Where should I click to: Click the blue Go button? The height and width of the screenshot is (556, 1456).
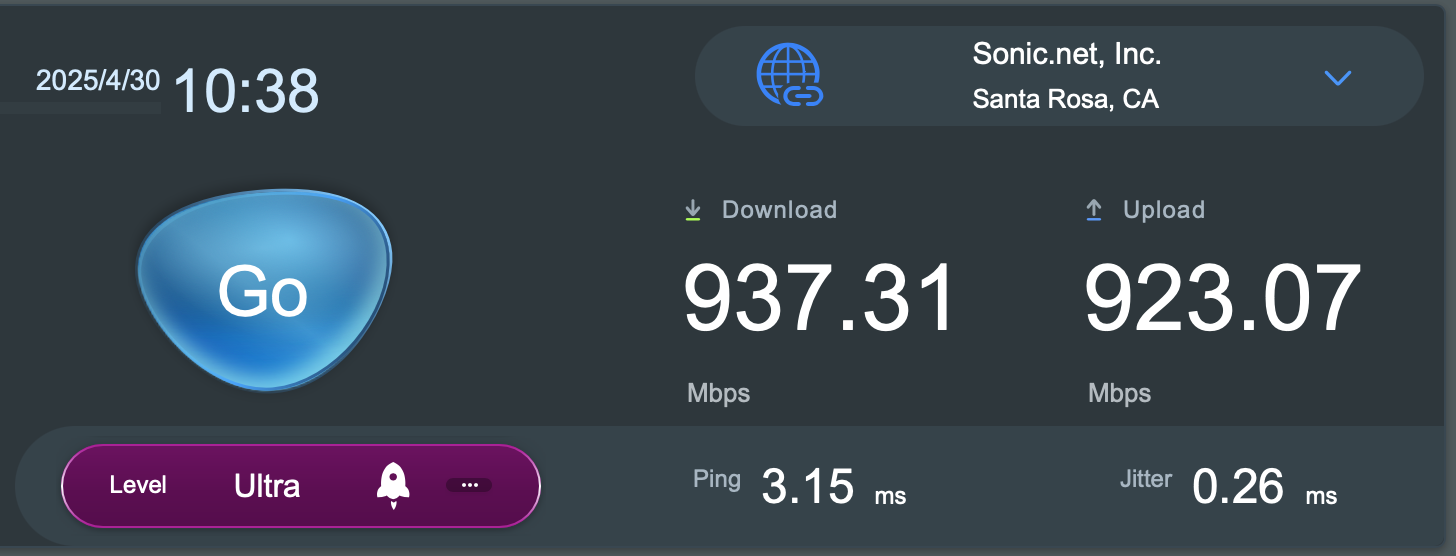[x=264, y=290]
